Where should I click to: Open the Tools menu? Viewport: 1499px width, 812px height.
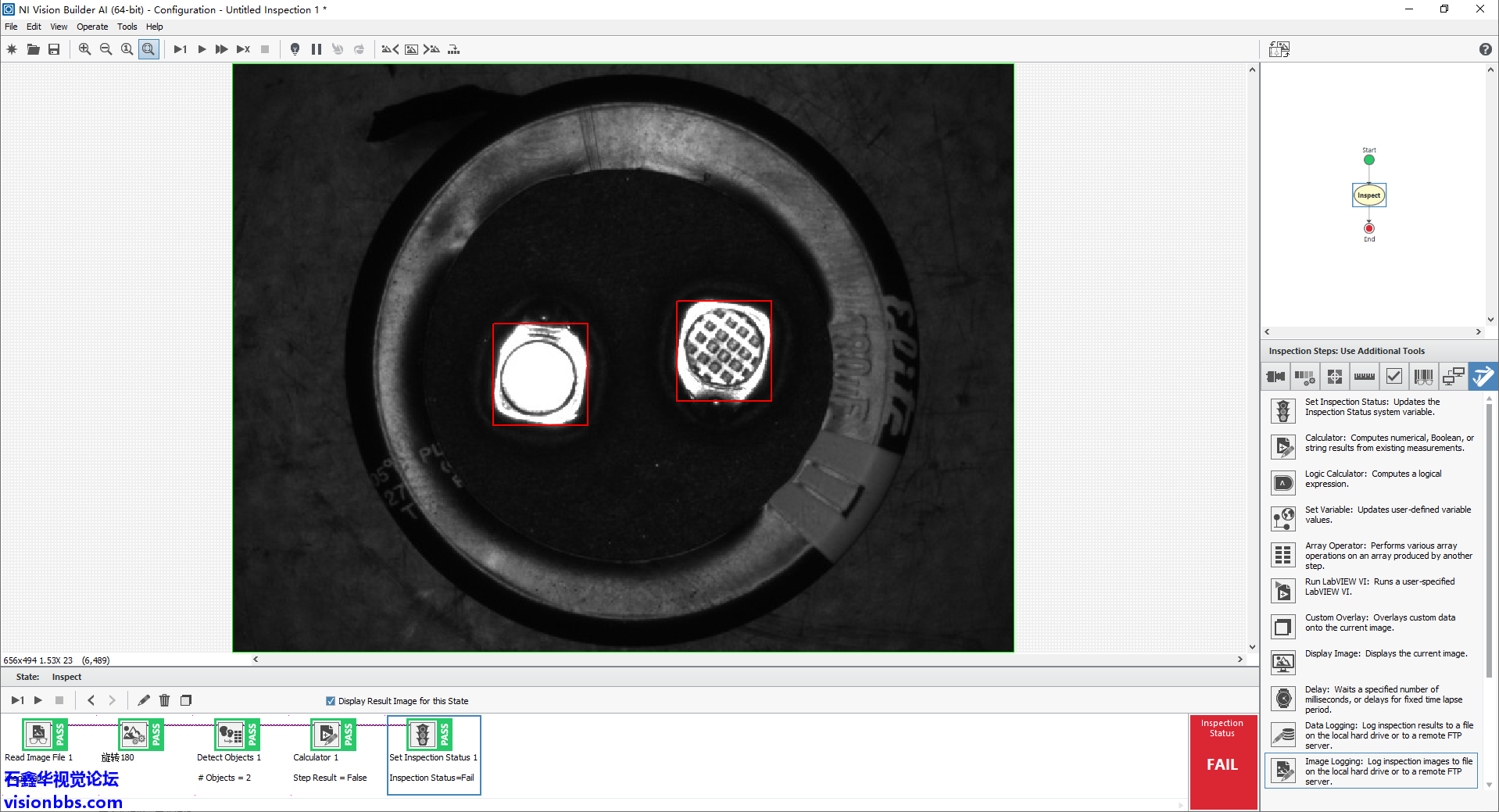[127, 27]
